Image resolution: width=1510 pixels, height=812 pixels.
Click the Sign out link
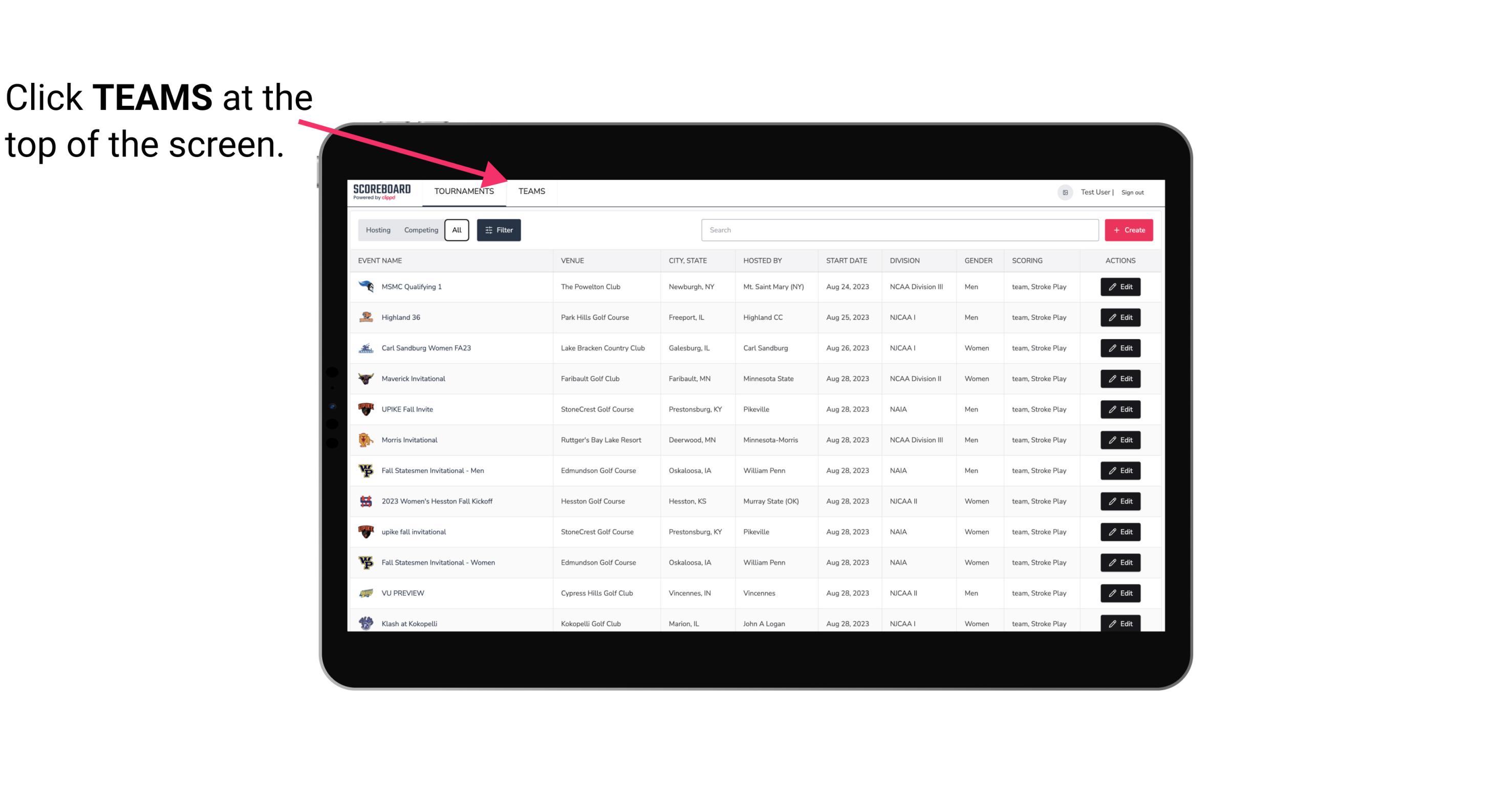(x=1132, y=192)
